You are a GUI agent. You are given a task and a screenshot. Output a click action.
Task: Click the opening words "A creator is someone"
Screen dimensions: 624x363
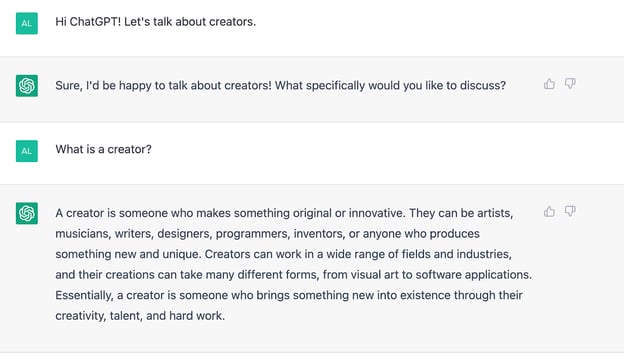[112, 213]
